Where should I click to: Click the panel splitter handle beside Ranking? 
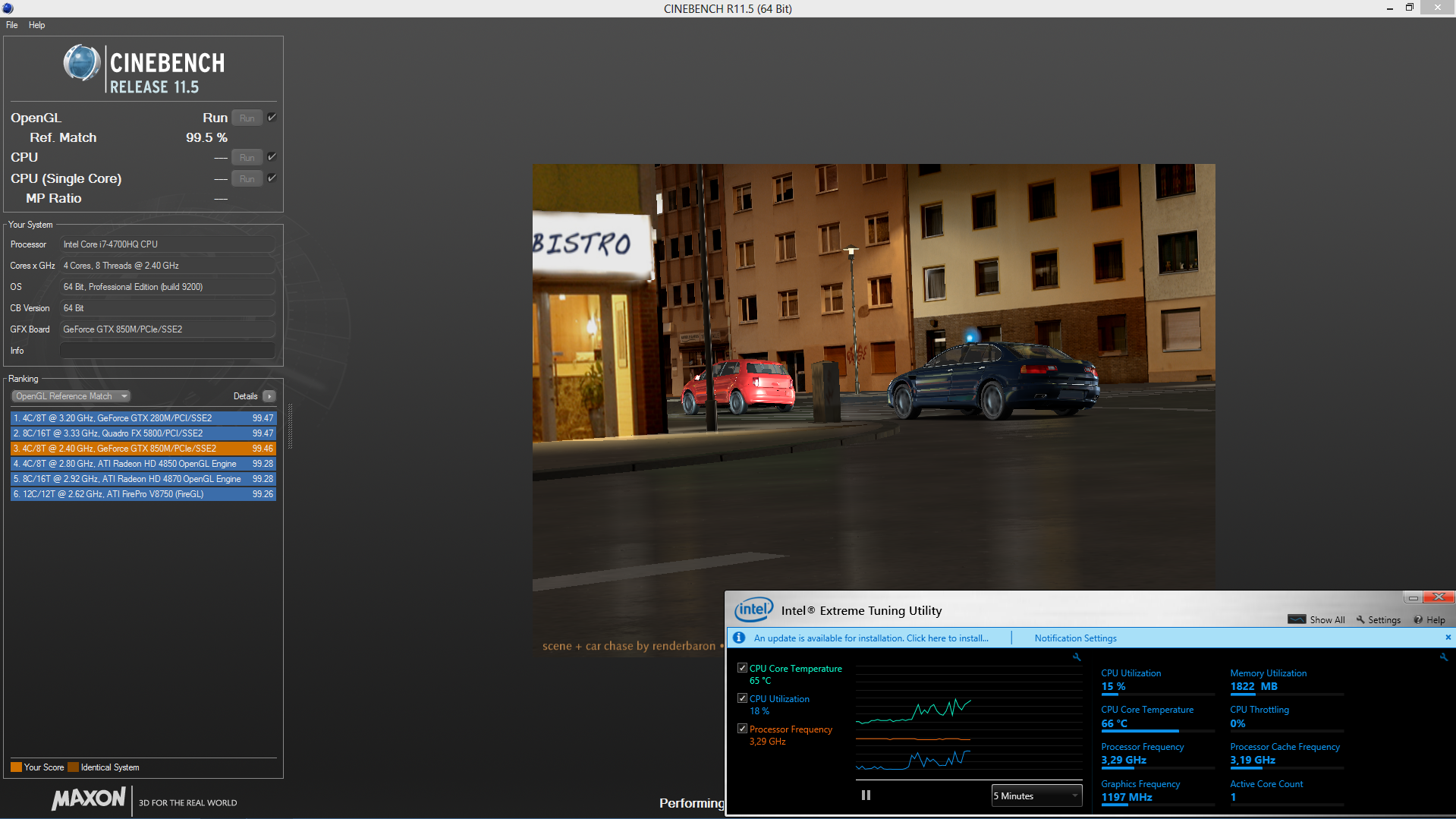point(289,427)
